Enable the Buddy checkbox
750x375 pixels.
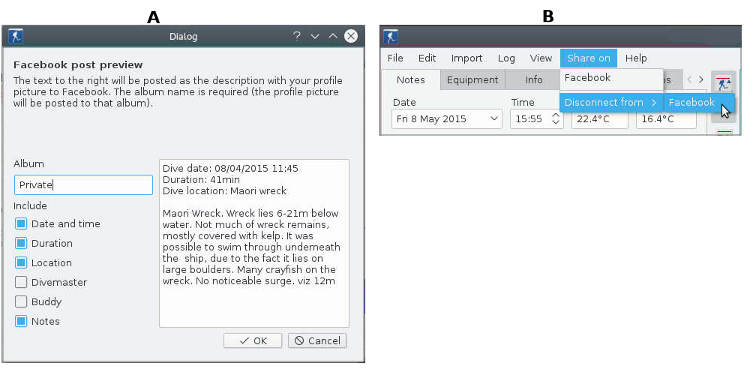coord(21,302)
